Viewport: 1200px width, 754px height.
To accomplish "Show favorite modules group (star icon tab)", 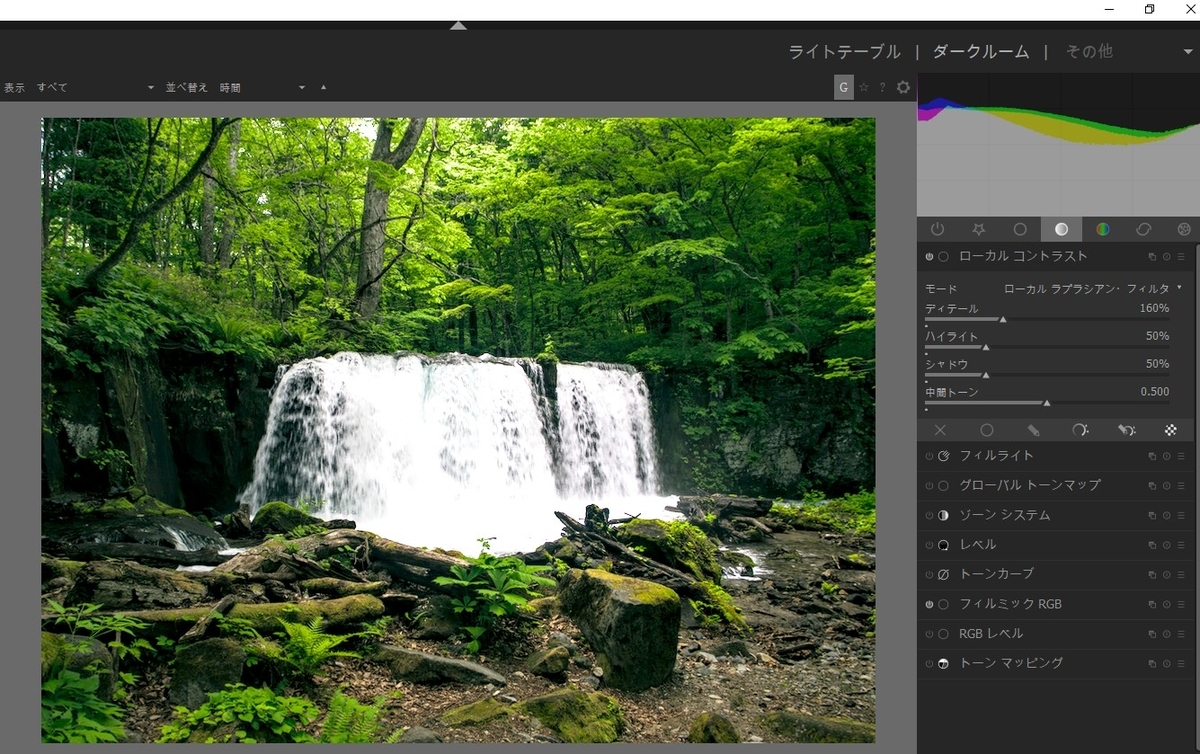I will point(979,229).
